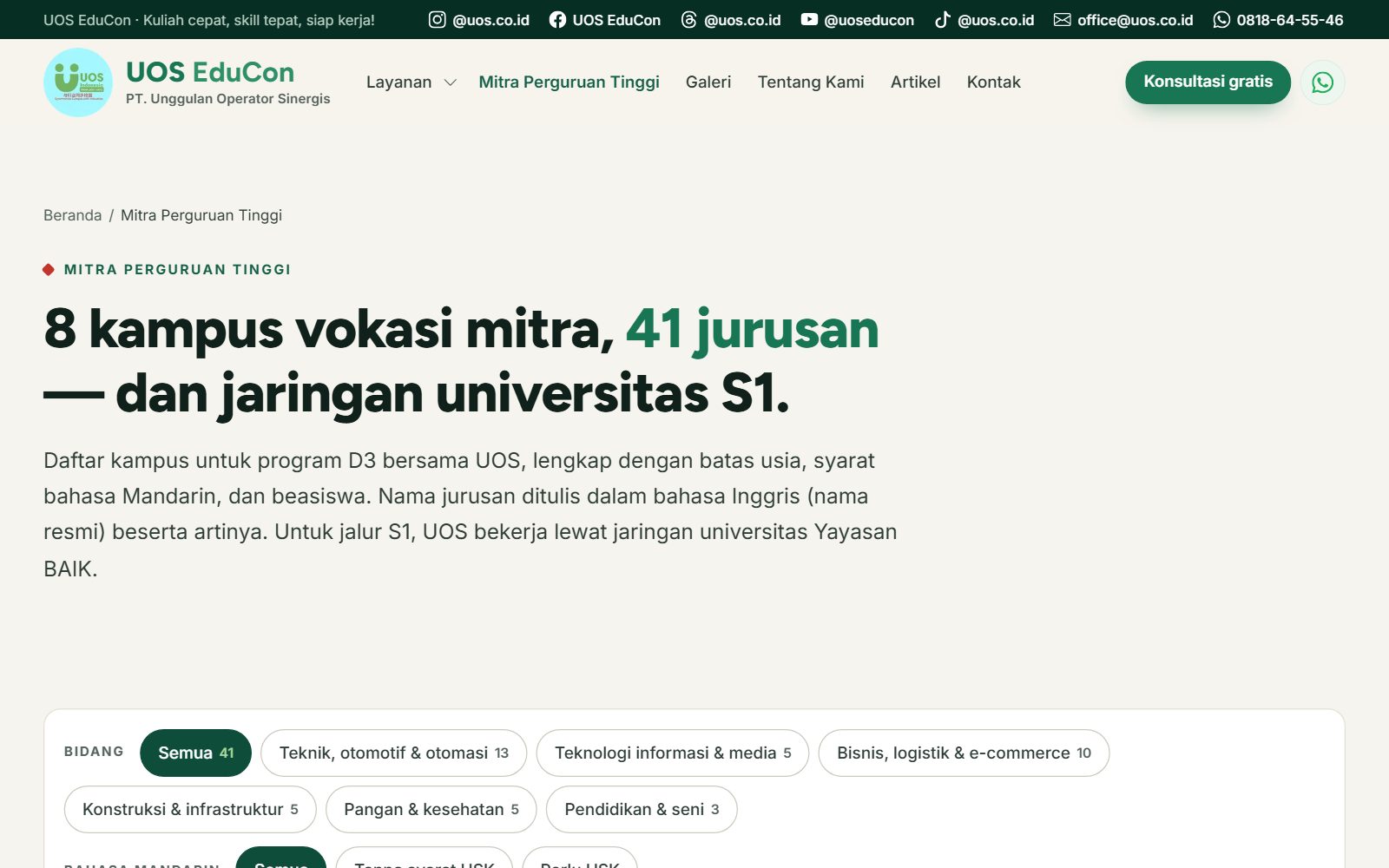Viewport: 1389px width, 868px height.
Task: Filter by Pendidikan & seni
Action: [x=642, y=809]
